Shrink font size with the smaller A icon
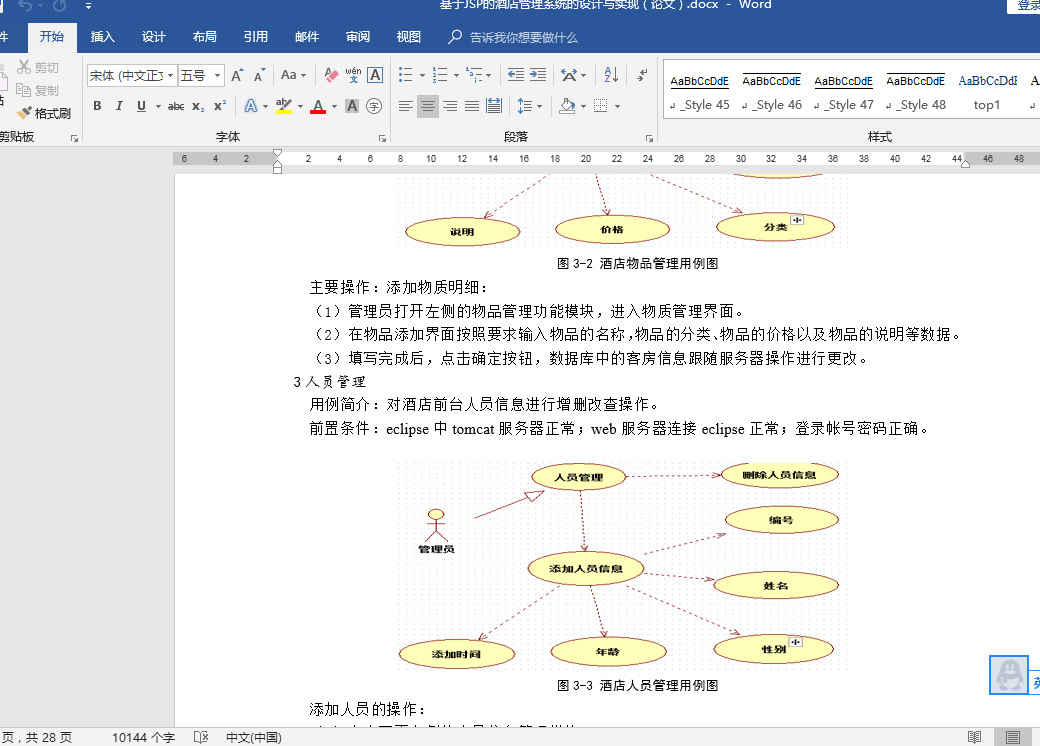Viewport: 1040px width, 746px height. click(x=259, y=76)
